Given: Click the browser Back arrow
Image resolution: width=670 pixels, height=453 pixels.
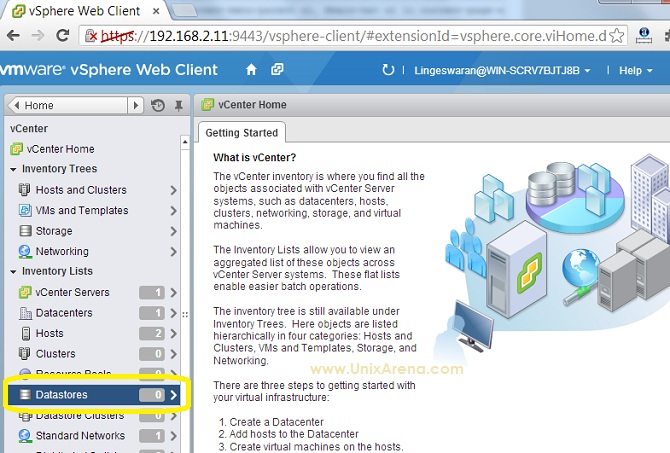Looking at the screenshot, I should 14,35.
